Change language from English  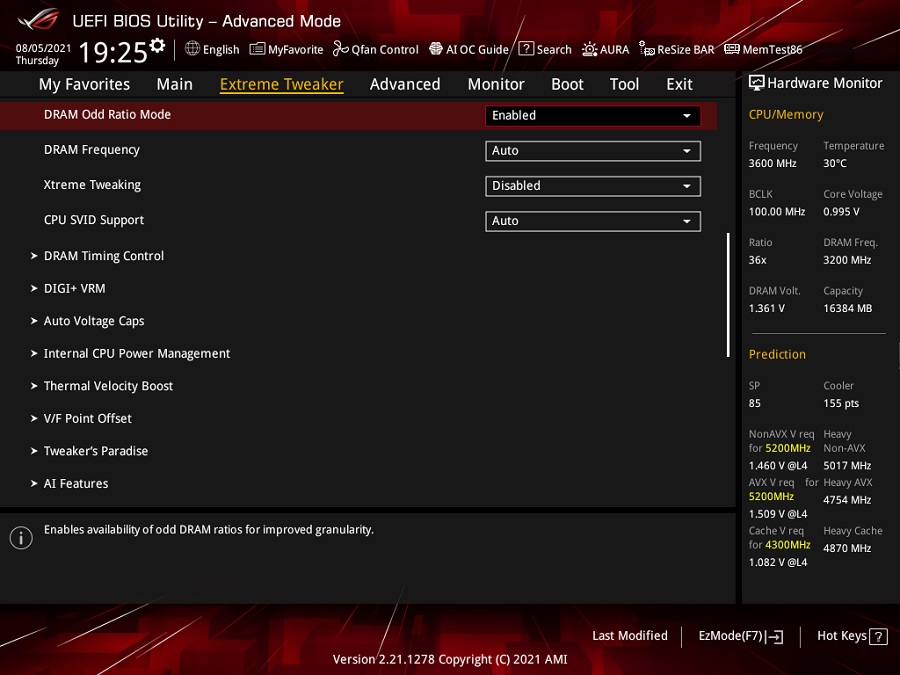tap(221, 50)
